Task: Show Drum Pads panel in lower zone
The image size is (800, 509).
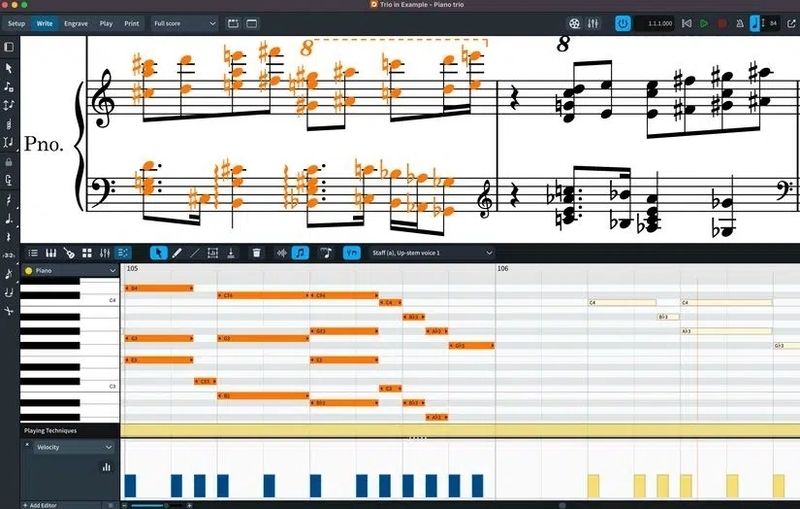Action: coord(87,253)
